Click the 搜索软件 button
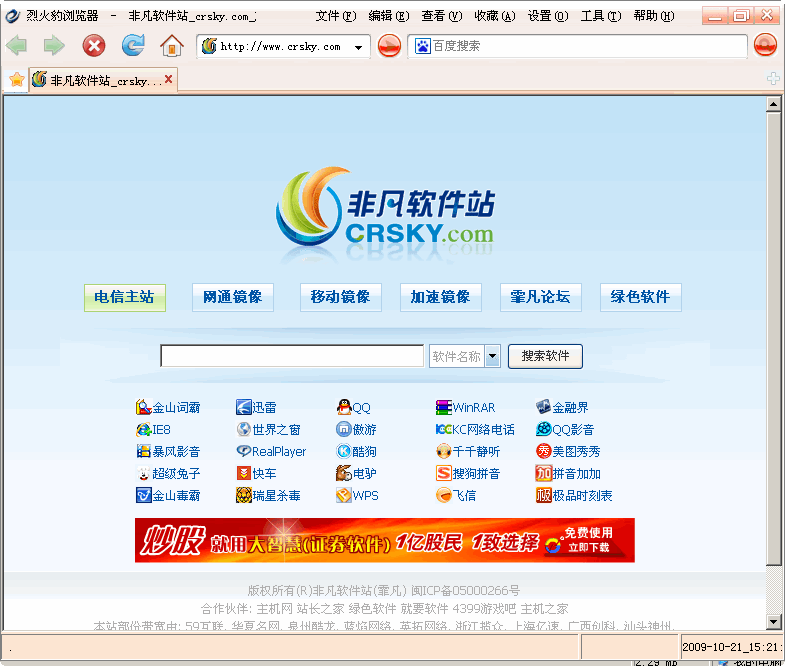This screenshot has height=666, width=785. (x=545, y=356)
